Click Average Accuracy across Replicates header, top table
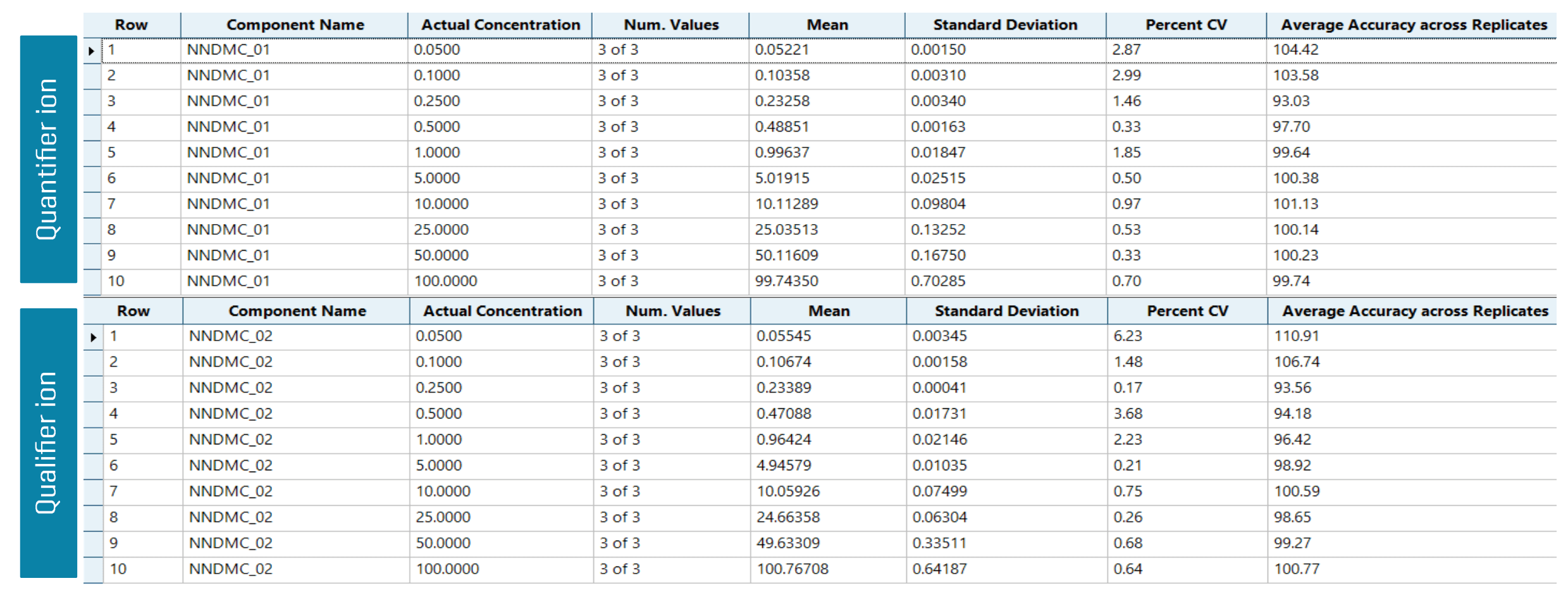This screenshot has height=595, width=1568. point(1413,25)
